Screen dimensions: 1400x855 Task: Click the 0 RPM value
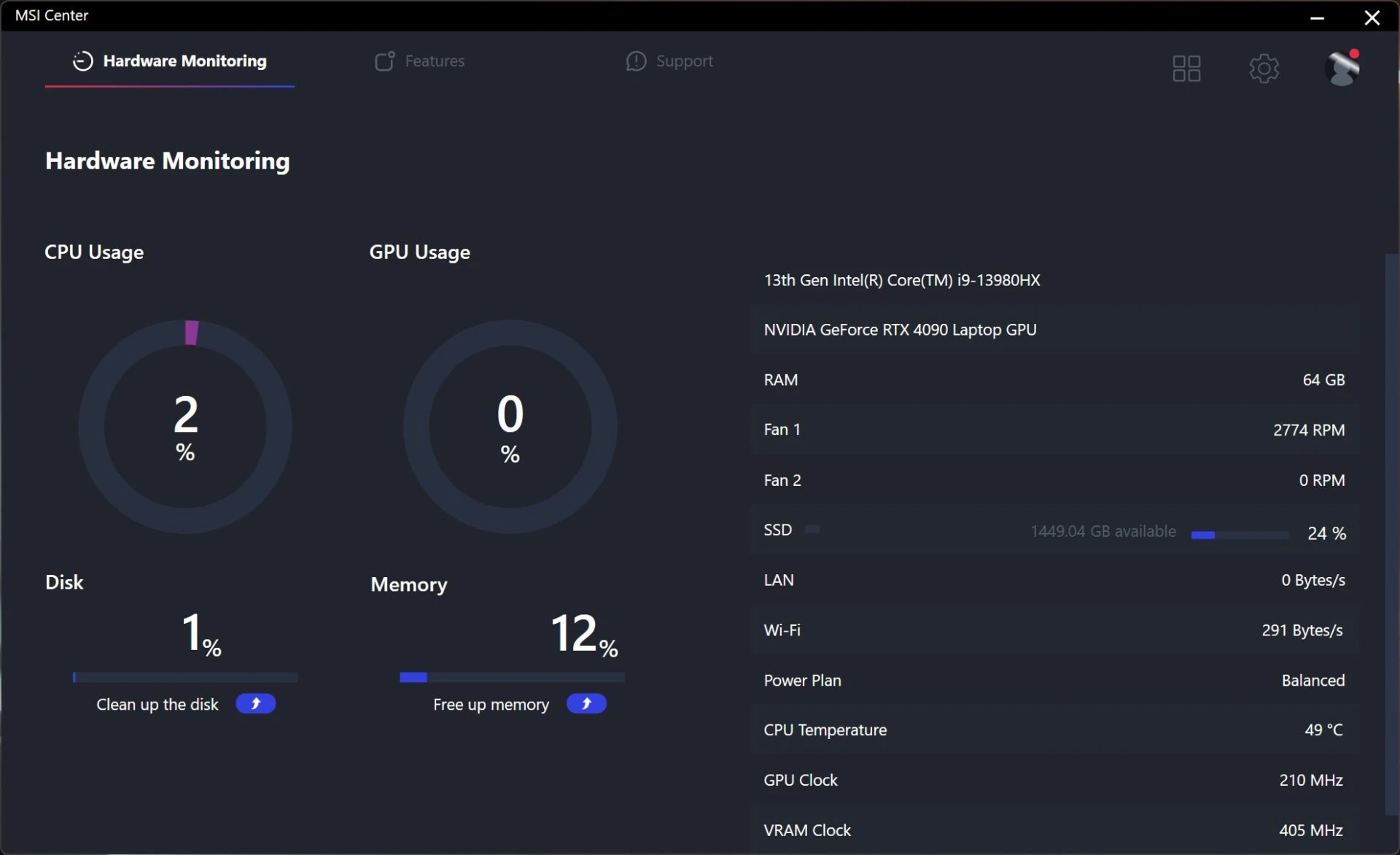[1322, 480]
